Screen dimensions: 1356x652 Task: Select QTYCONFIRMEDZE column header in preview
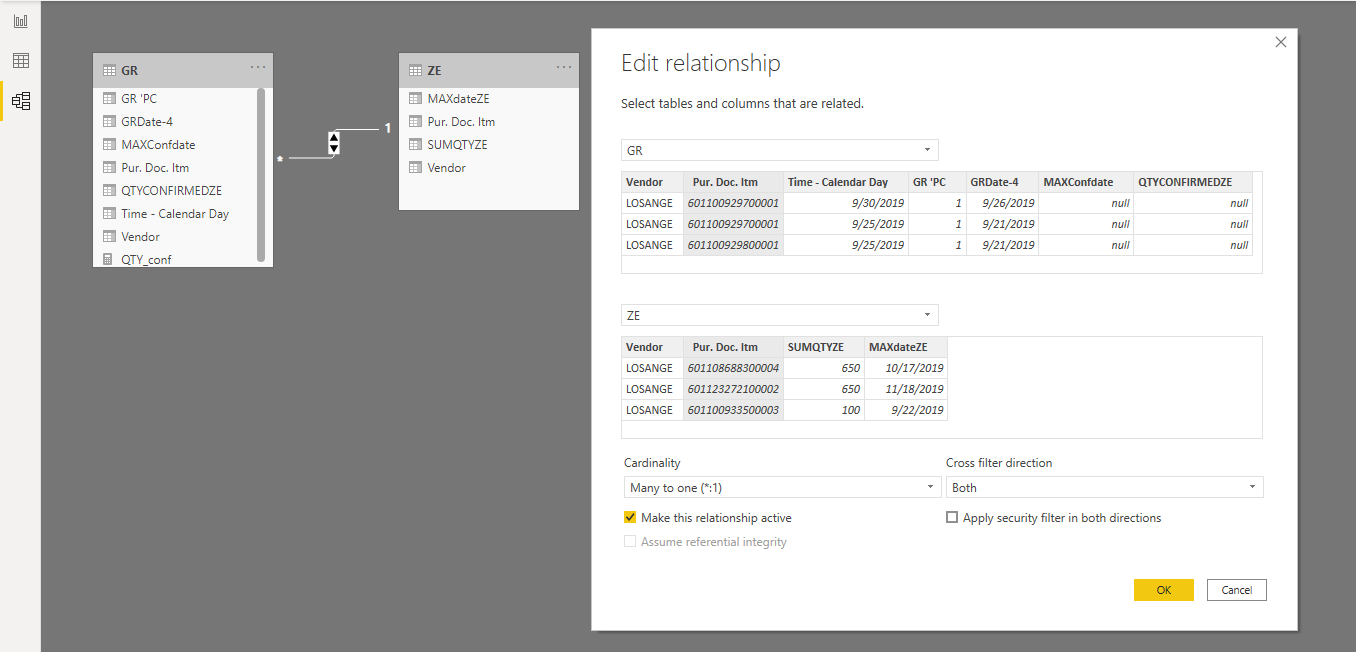pyautogui.click(x=1193, y=182)
